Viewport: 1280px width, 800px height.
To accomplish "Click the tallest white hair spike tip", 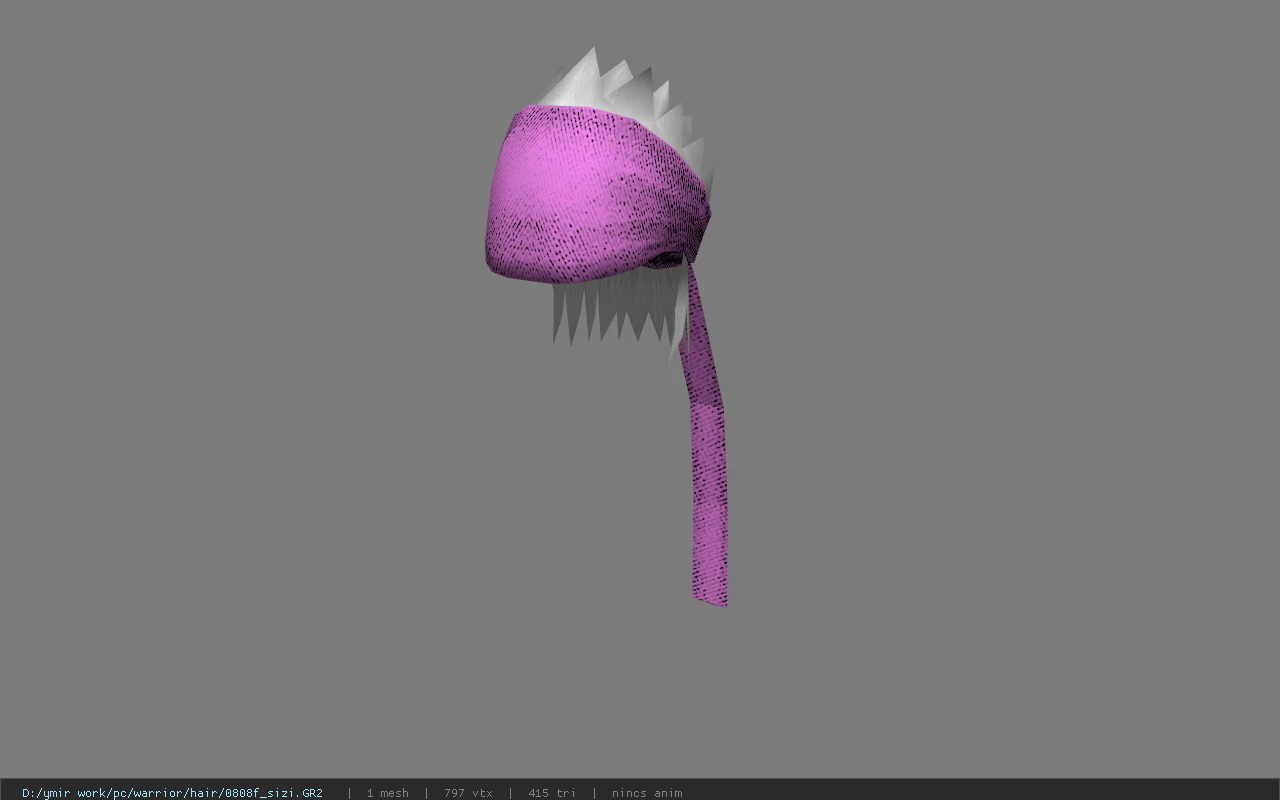I will click(x=594, y=49).
